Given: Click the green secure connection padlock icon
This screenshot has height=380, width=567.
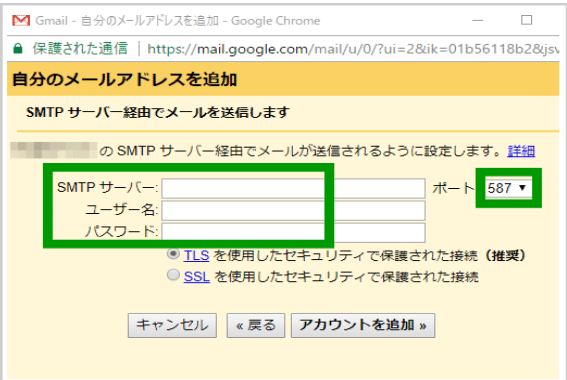Looking at the screenshot, I should 18,48.
